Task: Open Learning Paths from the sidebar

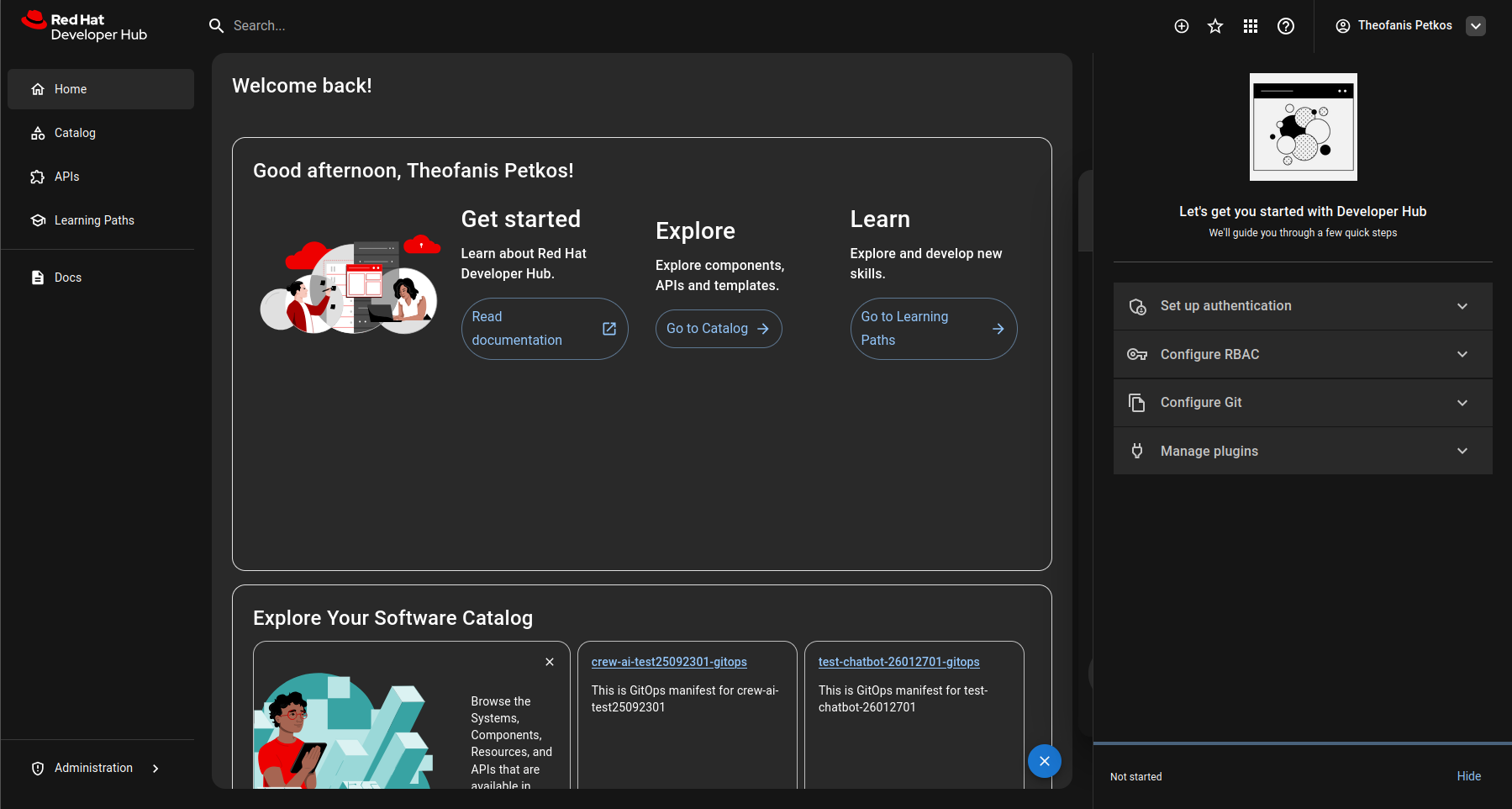Action: tap(101, 220)
